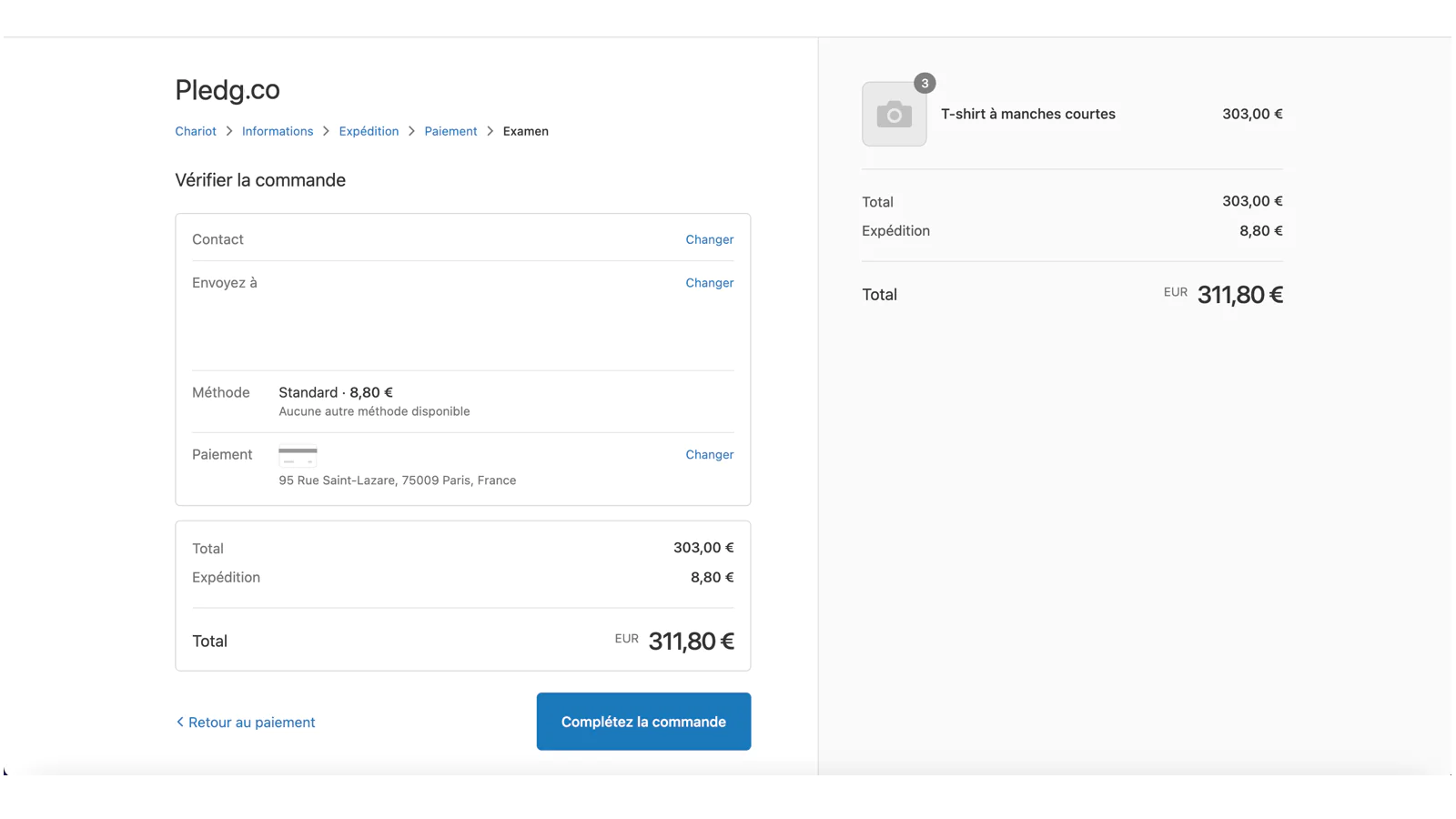
Task: Click the T-shirt à manches courtes product name
Action: pos(1027,114)
